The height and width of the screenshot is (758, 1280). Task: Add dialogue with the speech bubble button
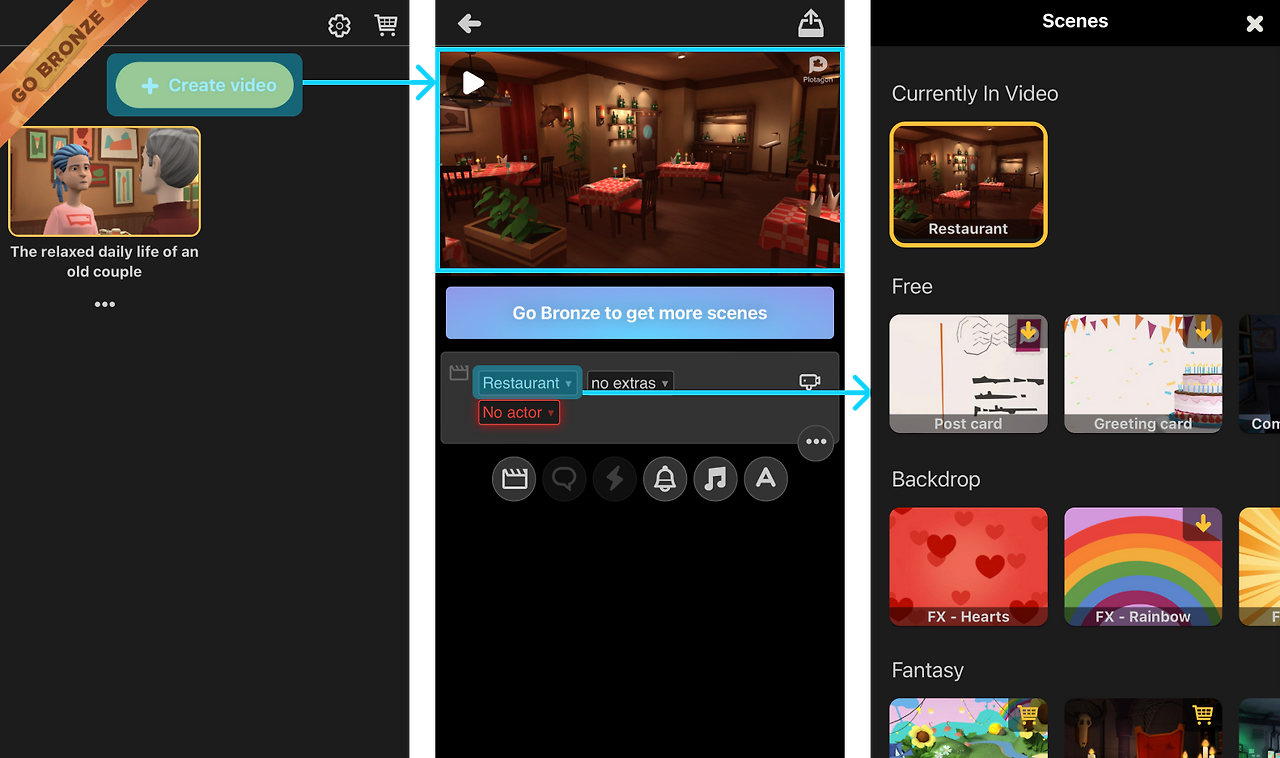pos(564,480)
